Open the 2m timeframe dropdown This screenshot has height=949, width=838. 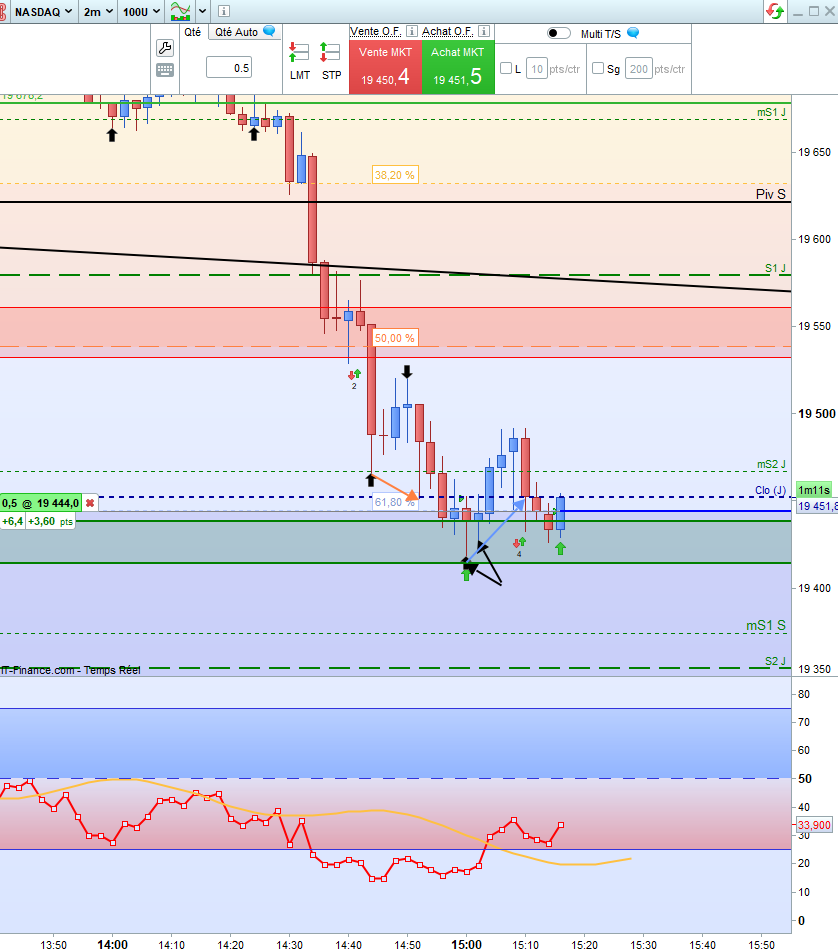pos(98,11)
